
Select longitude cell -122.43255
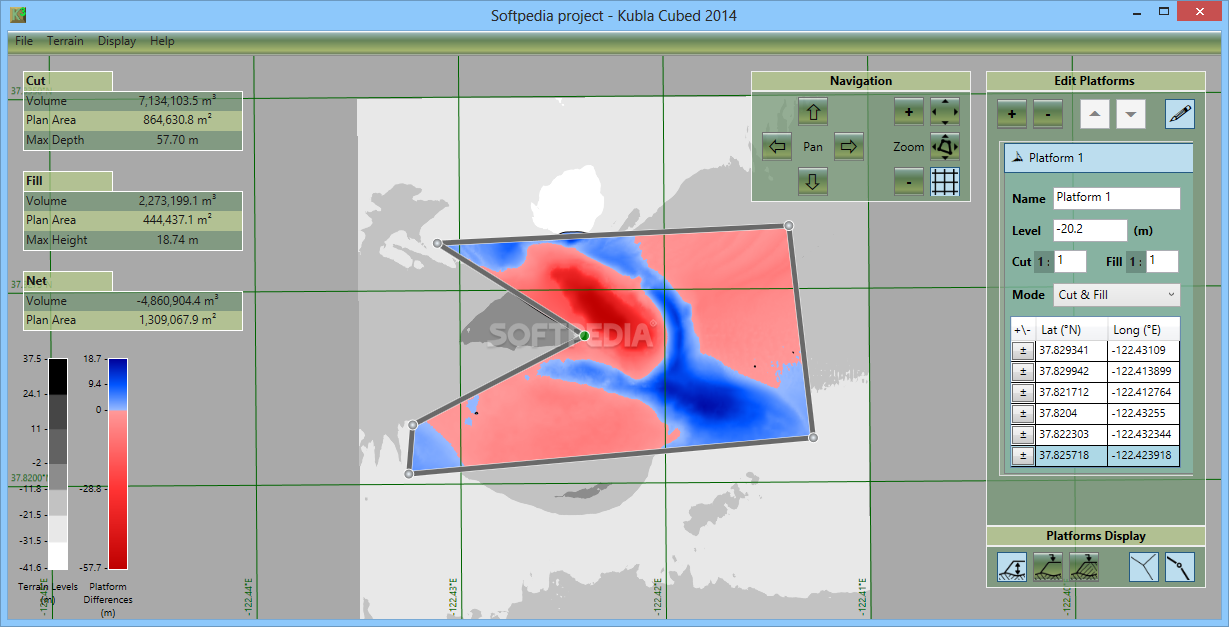1143,413
